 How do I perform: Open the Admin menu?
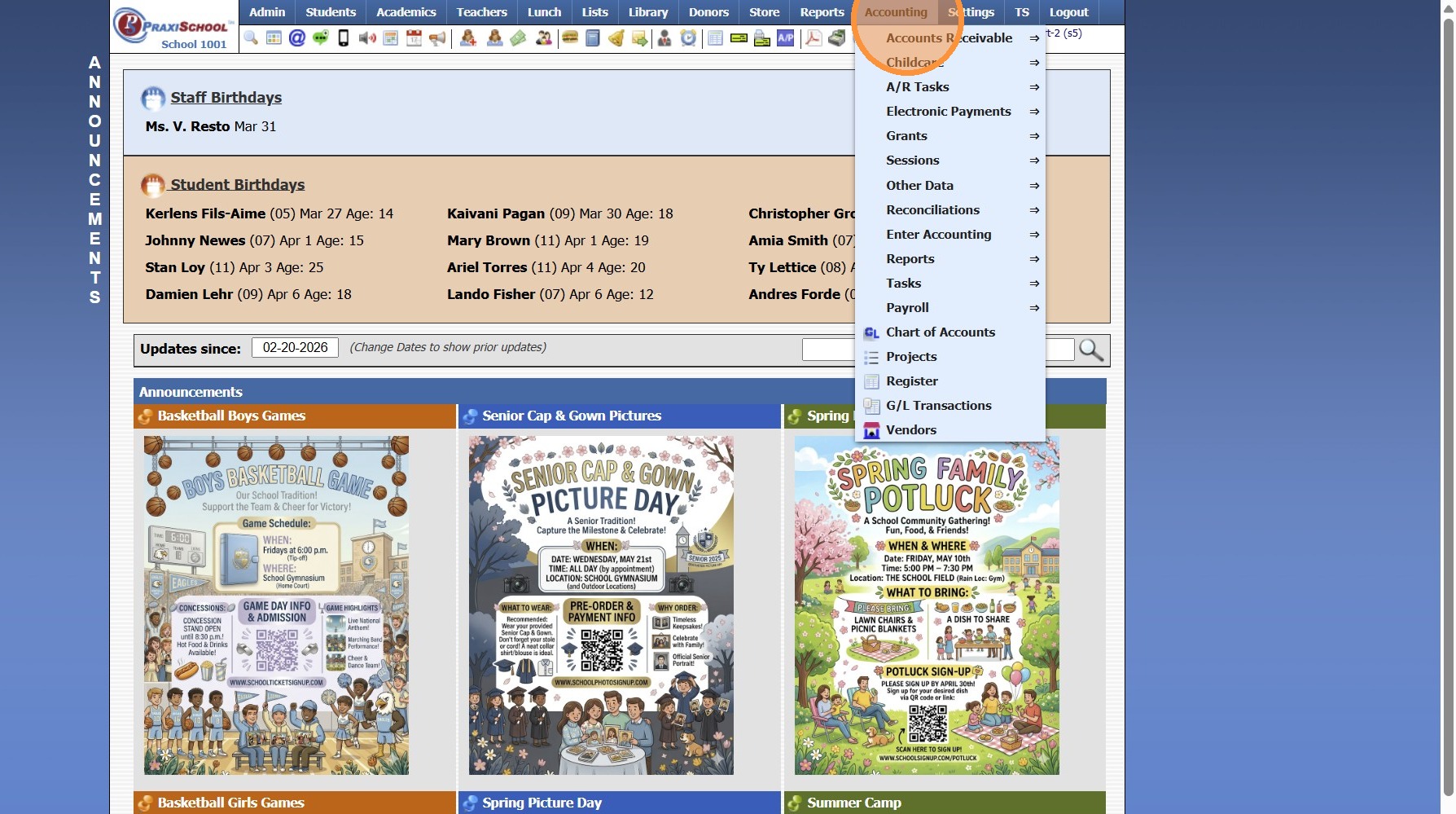click(267, 12)
